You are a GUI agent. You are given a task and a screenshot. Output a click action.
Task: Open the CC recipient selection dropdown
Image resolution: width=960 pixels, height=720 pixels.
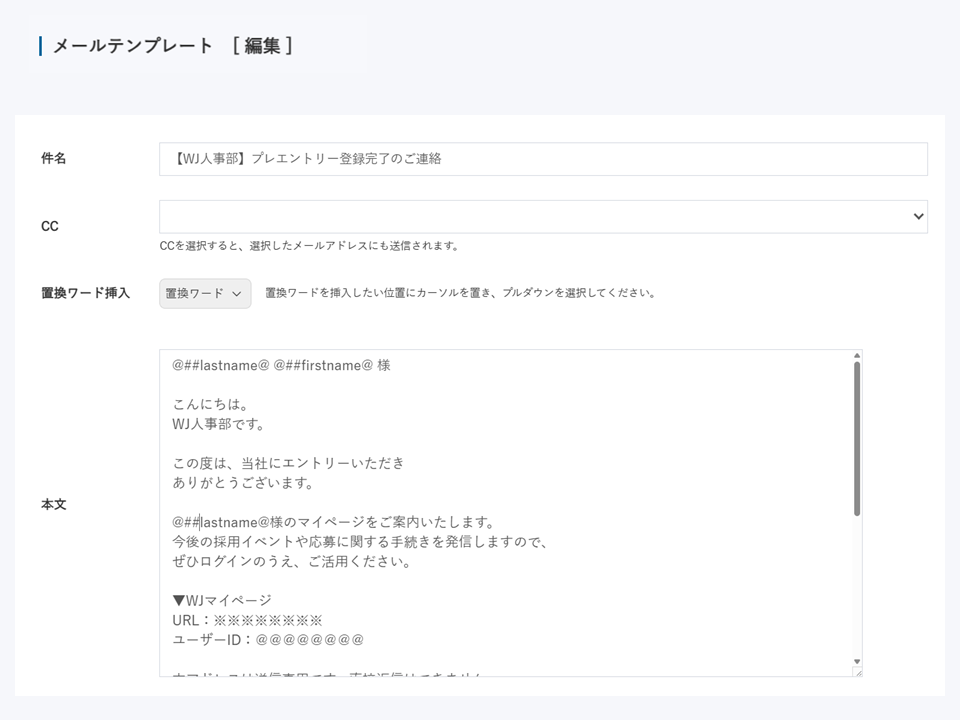tap(545, 216)
